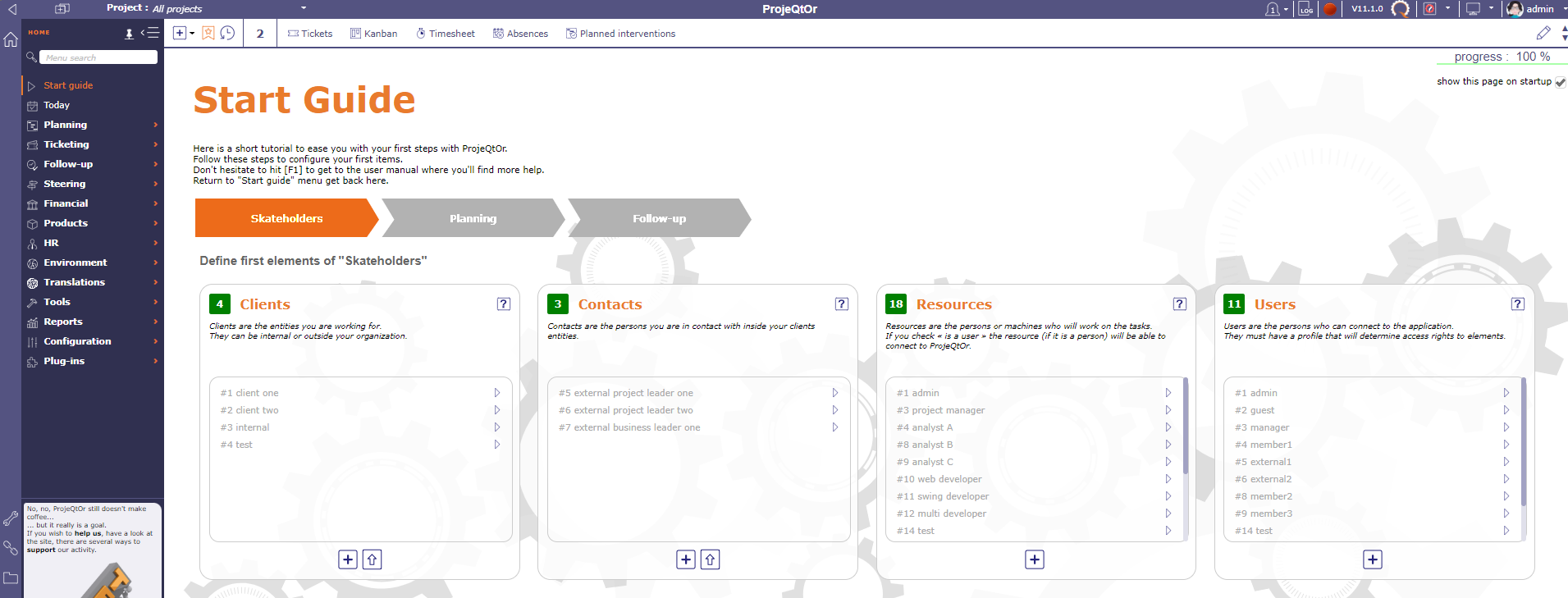This screenshot has width=1568, height=598.
Task: Switch to the Planning step tab
Action: (x=473, y=218)
